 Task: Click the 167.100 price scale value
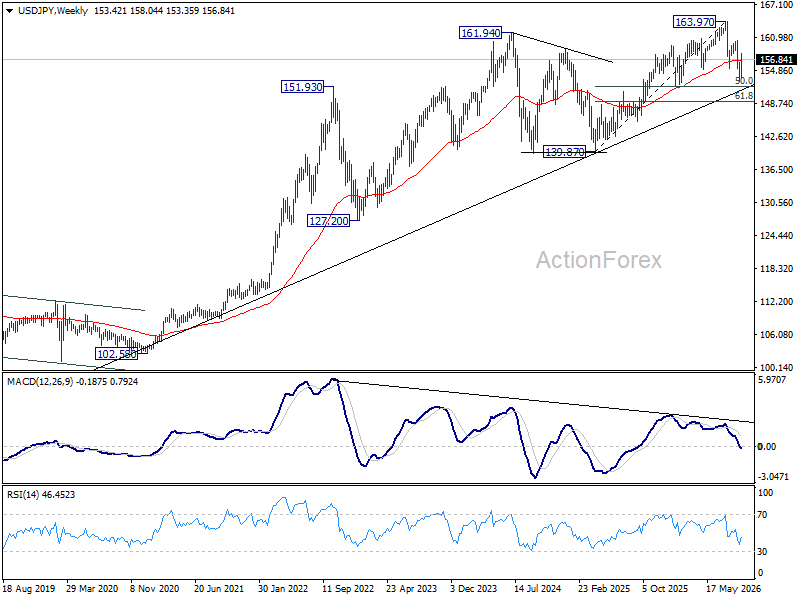pyautogui.click(x=776, y=5)
